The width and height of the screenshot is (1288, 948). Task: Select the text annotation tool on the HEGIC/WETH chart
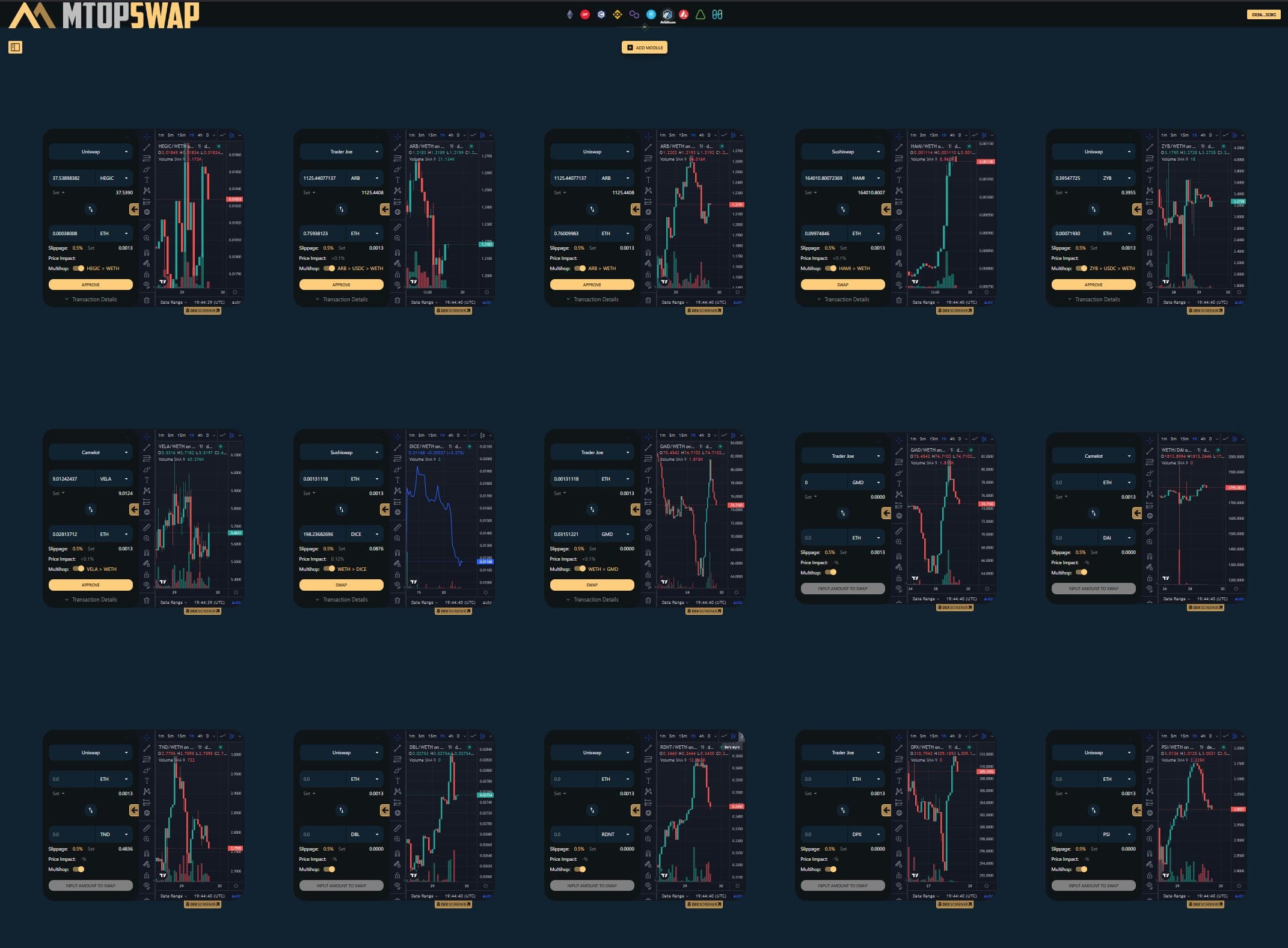[x=147, y=179]
